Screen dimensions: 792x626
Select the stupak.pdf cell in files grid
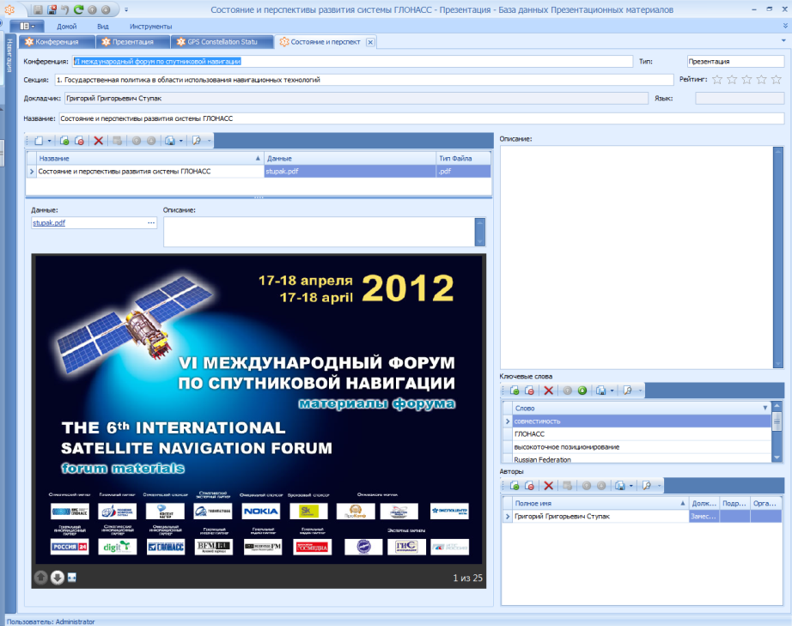350,171
